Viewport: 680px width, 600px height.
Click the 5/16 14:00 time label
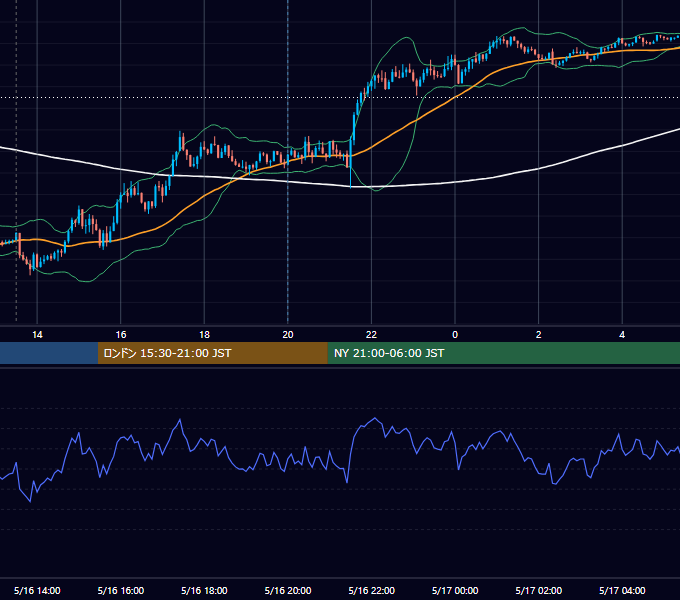[37, 590]
